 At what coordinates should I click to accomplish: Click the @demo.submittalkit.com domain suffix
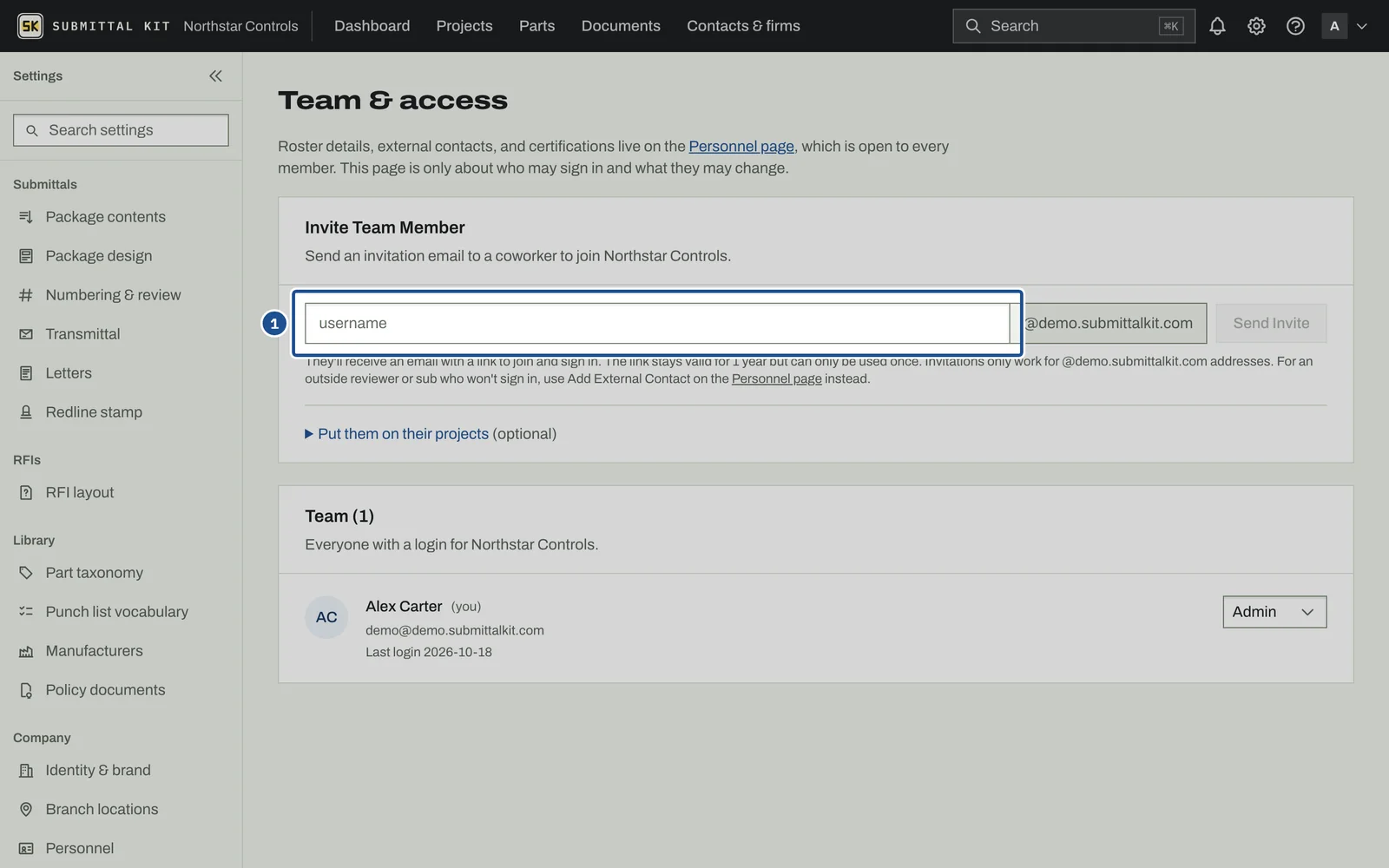(x=1109, y=323)
